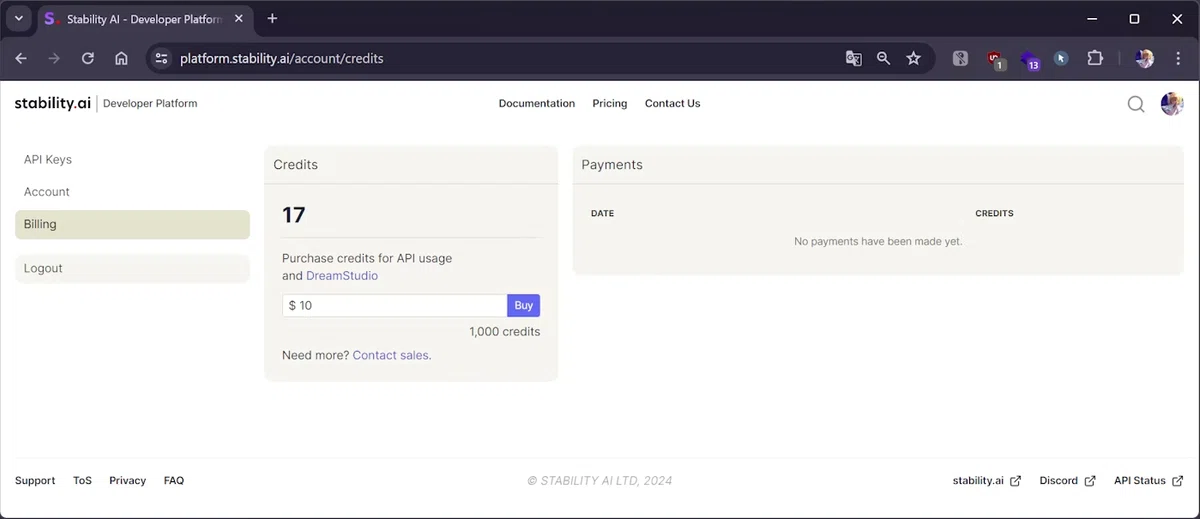Open the Documentation menu link

pos(537,103)
